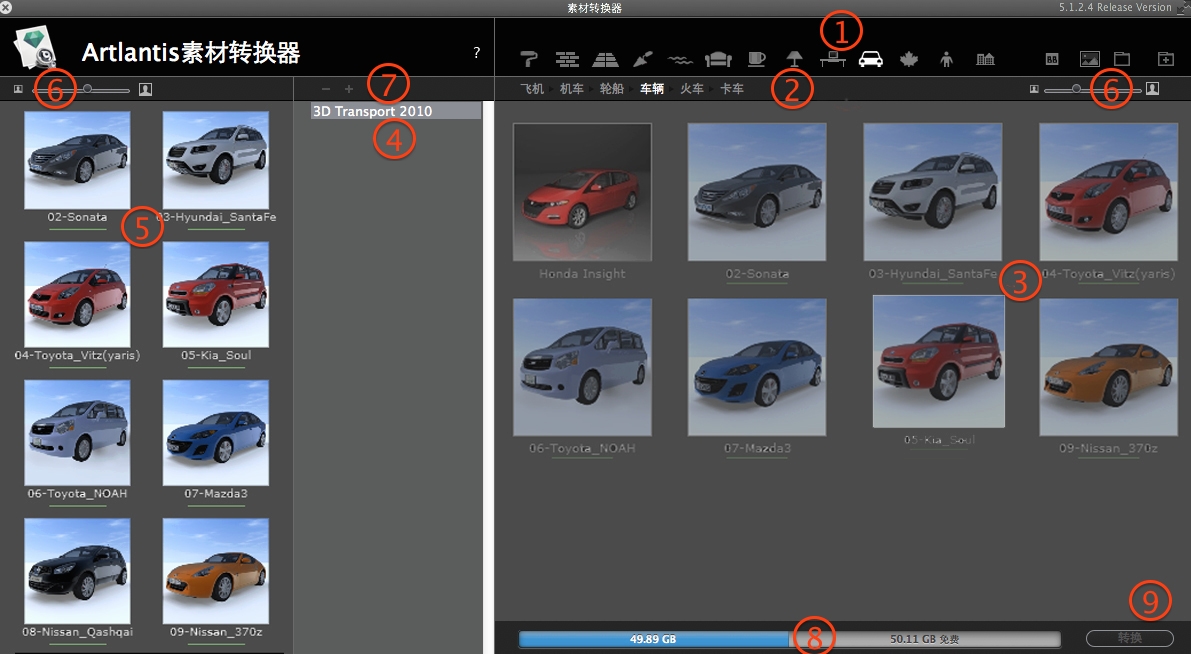Screen dimensions: 1191x654
Task: Select 08-Nissan_Qashqai thumbnail in left panel
Action: [77, 571]
